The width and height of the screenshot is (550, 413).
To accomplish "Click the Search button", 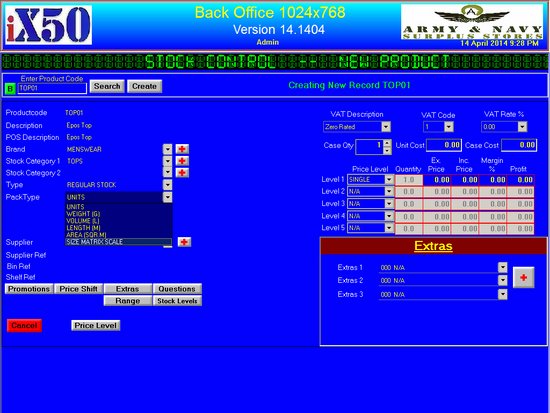I will (107, 86).
